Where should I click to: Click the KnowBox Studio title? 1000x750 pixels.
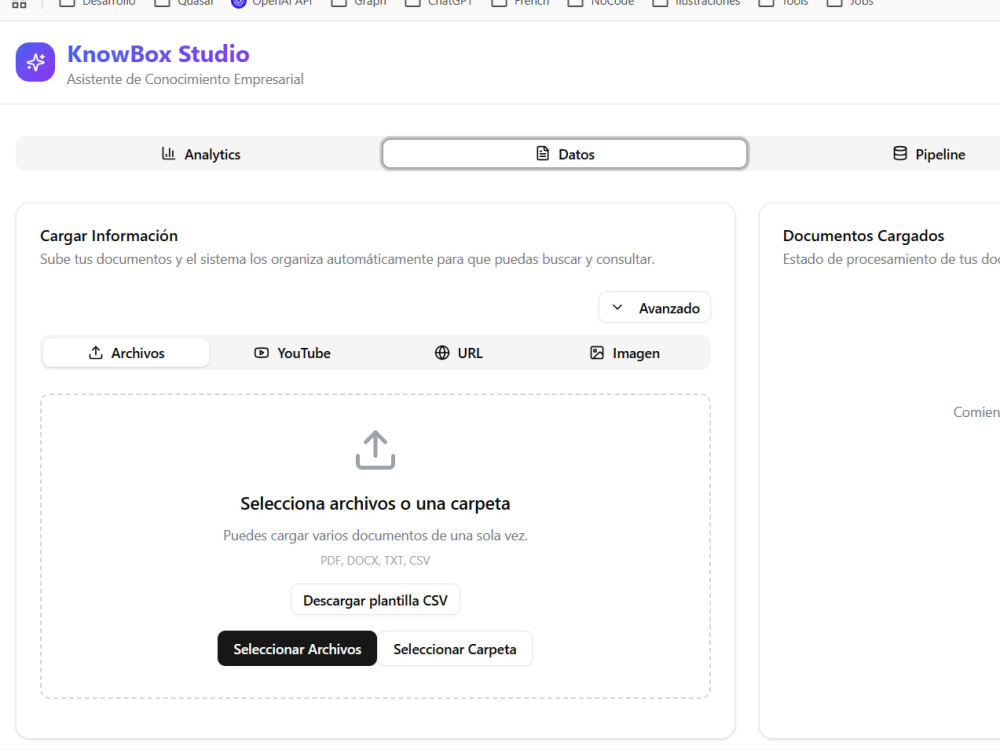pos(158,54)
